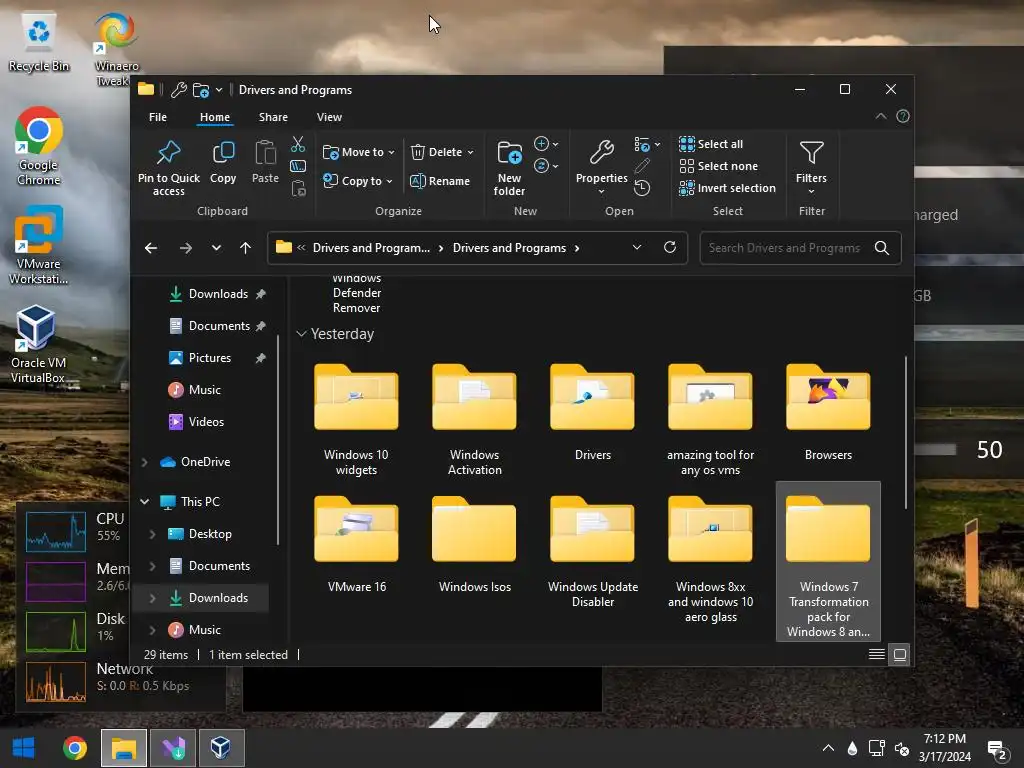Open Recycle Bin on desktop
The height and width of the screenshot is (768, 1024).
pyautogui.click(x=39, y=42)
